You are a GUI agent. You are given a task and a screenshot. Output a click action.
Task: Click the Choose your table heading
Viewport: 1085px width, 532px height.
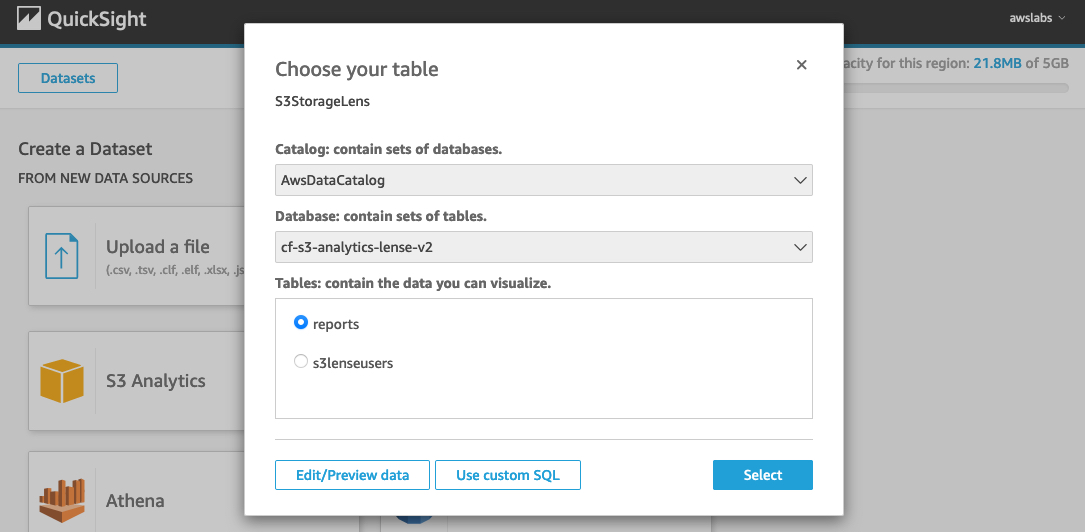pyautogui.click(x=357, y=68)
